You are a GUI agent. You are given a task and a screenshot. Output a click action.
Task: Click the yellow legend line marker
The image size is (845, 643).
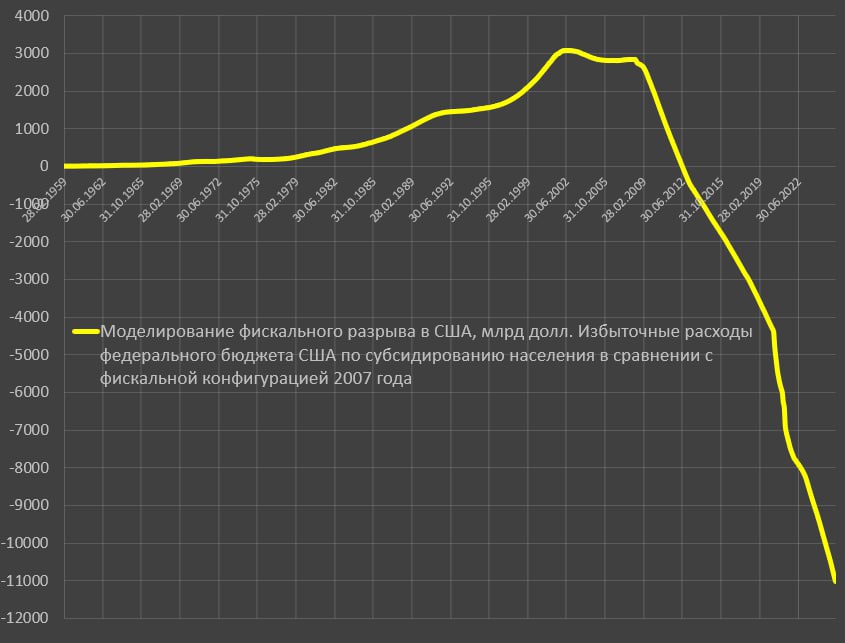coord(86,333)
